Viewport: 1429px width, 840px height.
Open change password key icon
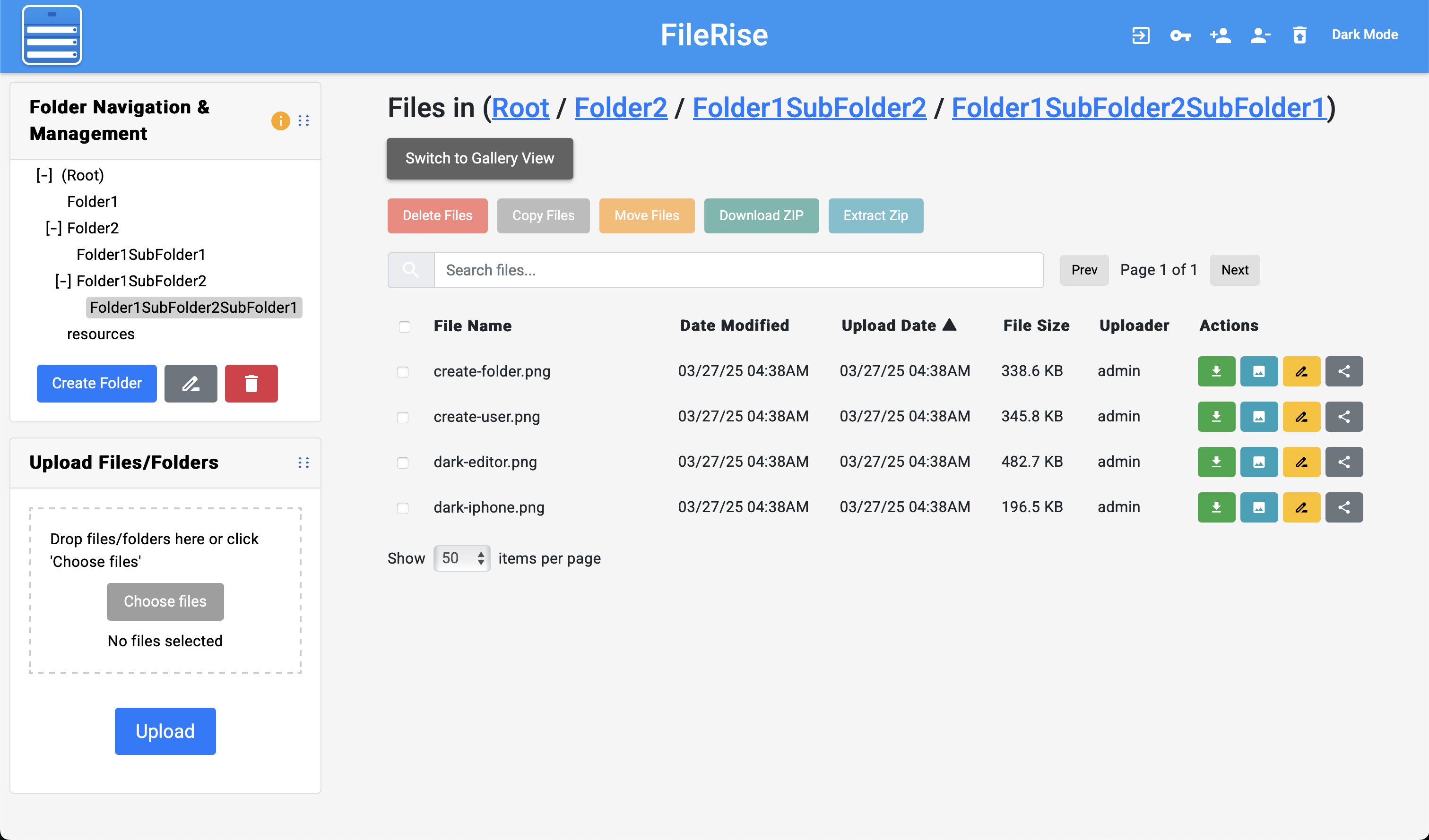[x=1180, y=35]
